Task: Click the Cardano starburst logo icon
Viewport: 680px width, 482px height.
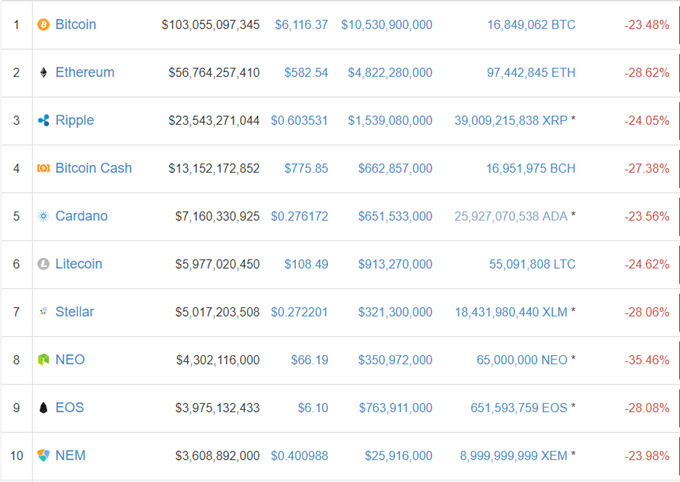Action: (x=43, y=216)
